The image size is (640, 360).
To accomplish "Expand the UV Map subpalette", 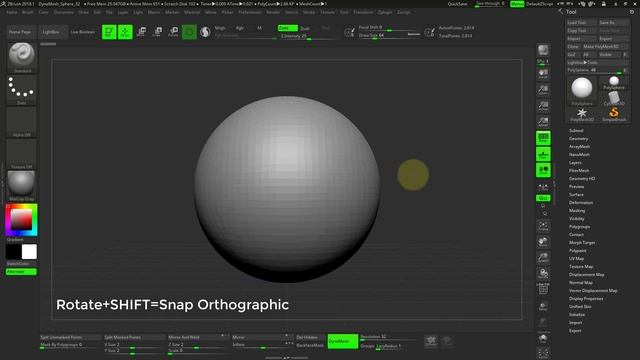I will pos(576,259).
